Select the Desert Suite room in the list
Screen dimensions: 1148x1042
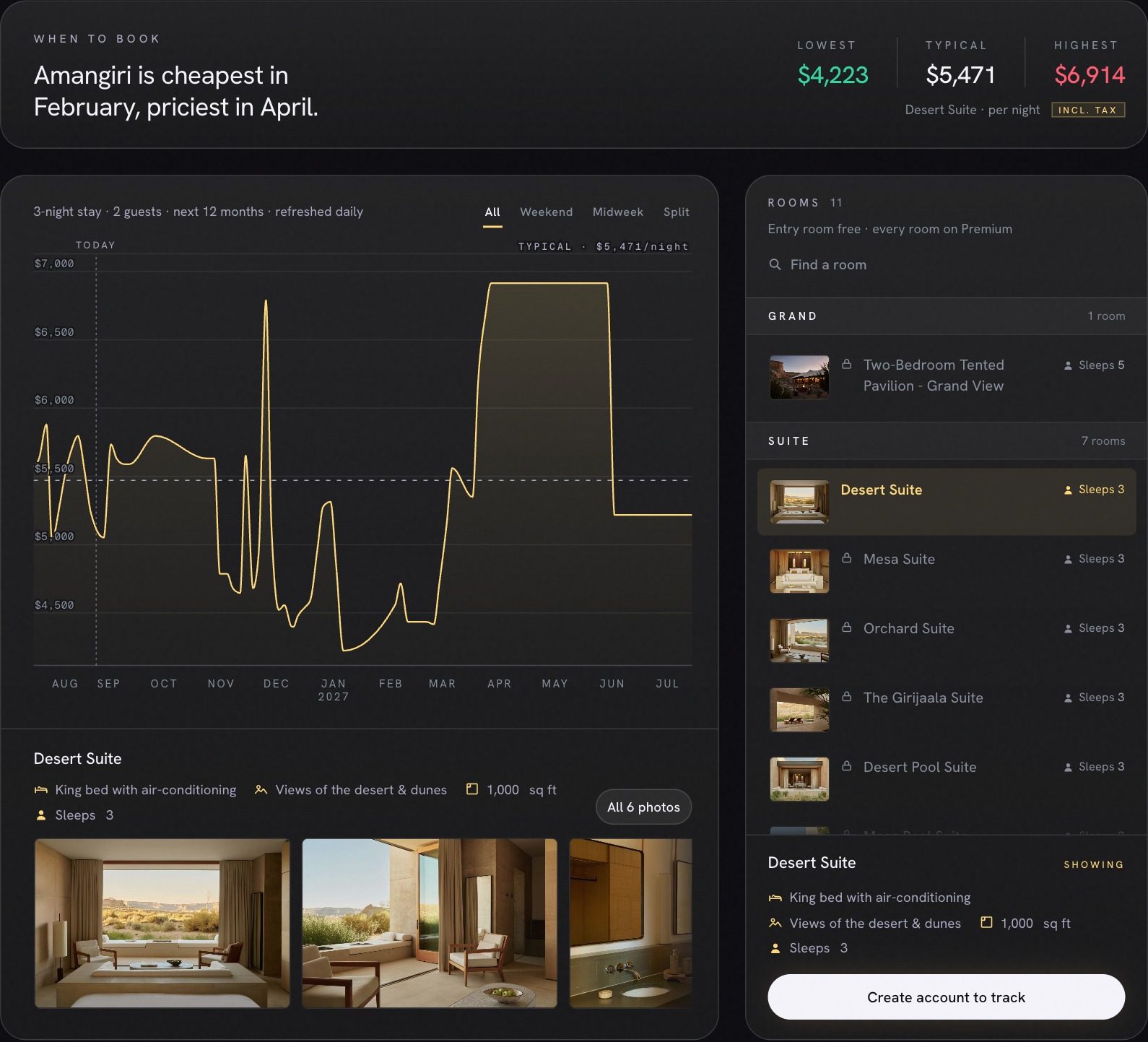point(946,501)
